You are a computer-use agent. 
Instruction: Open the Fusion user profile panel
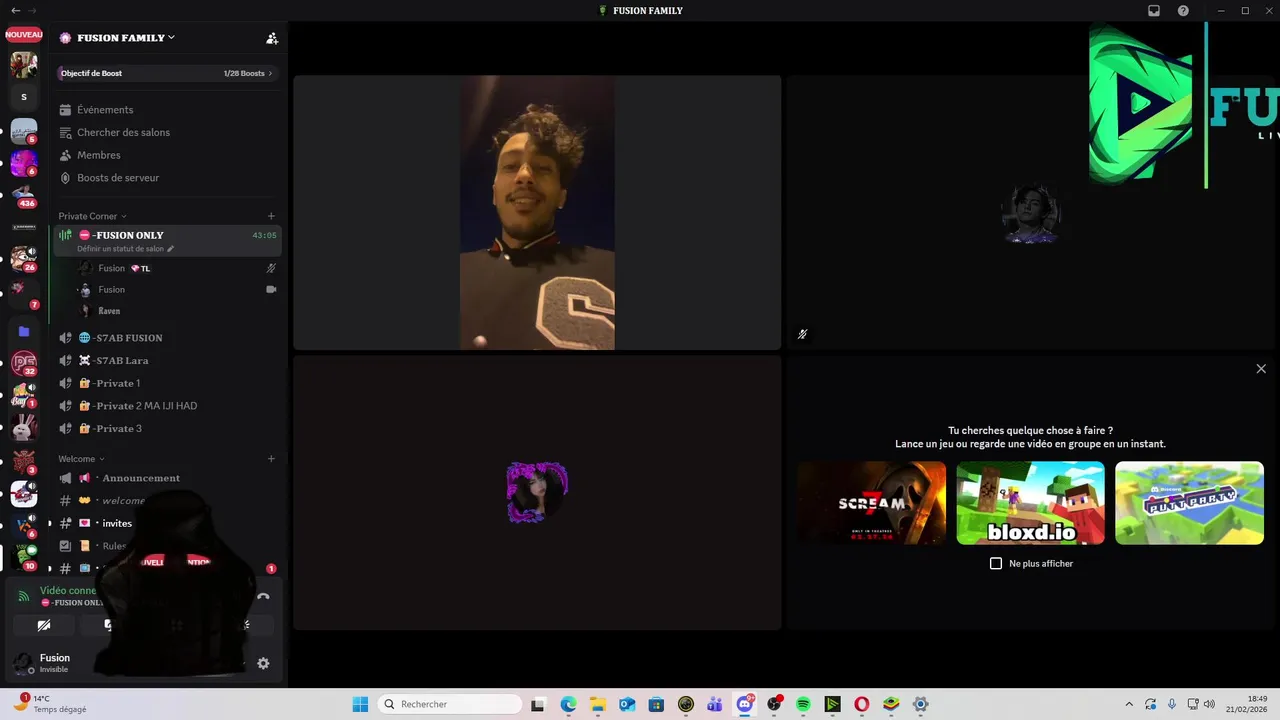coord(52,663)
